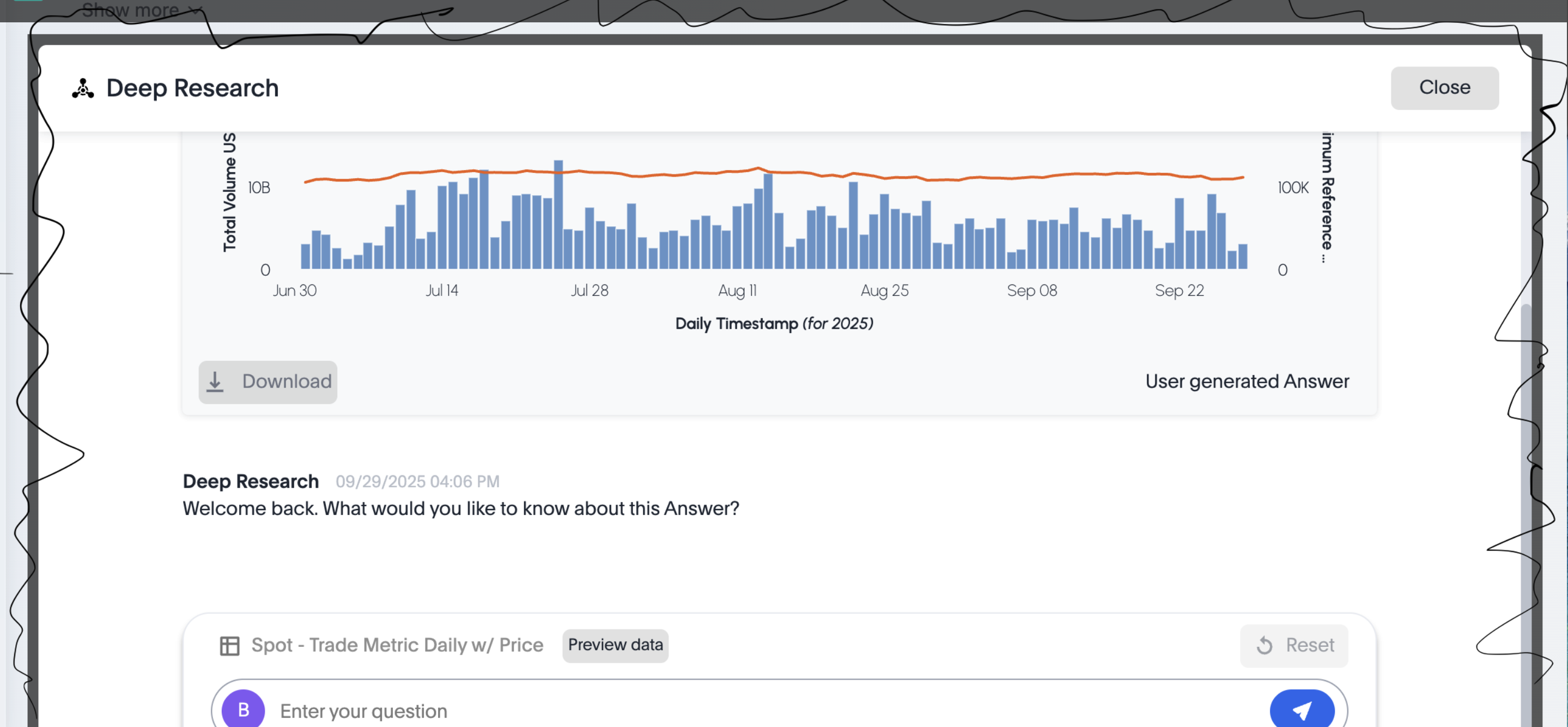Click the Deep Research logo icon
Viewport: 1568px width, 727px height.
(83, 88)
